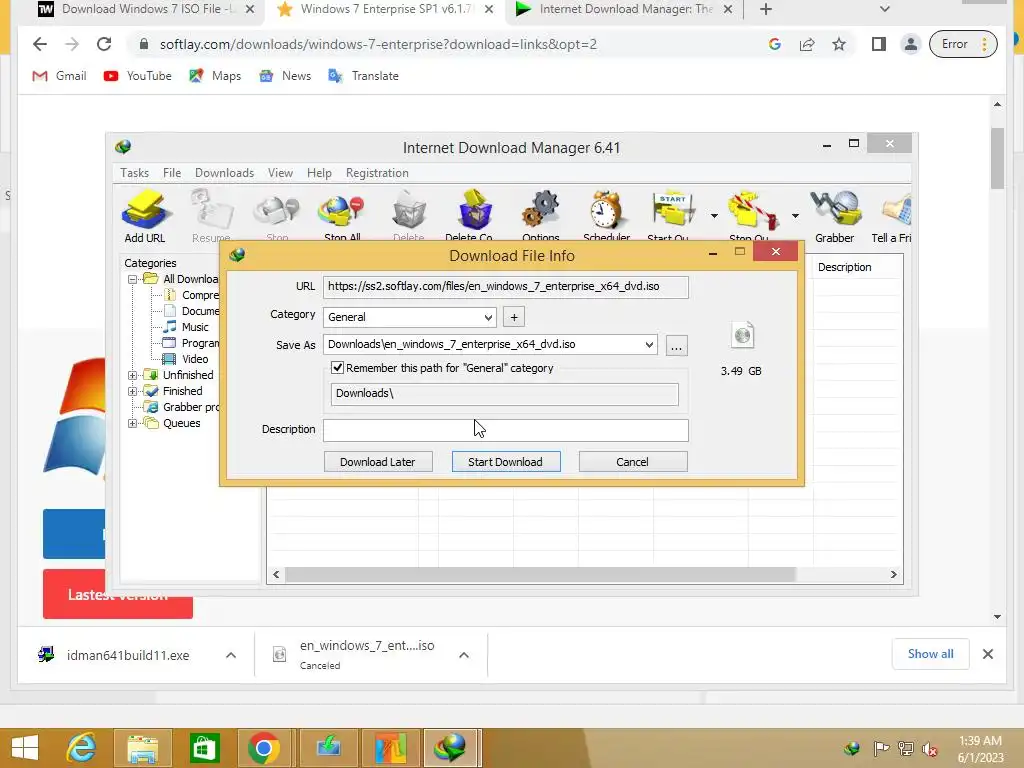Click Cancel in Download File Info
This screenshot has height=768, width=1024.
[x=632, y=462]
